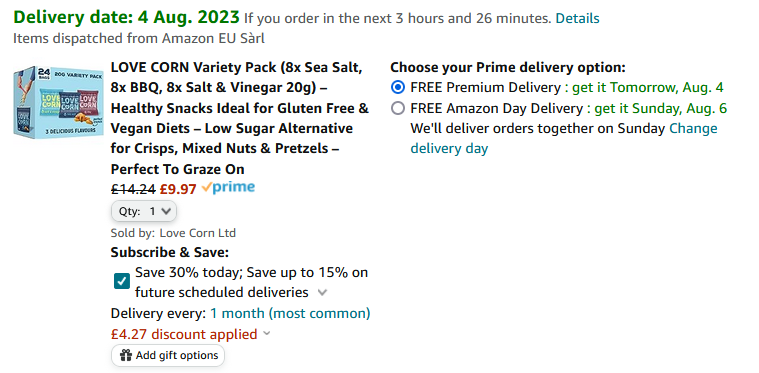Select FREE Premium Delivery radio option
Image resolution: width=759 pixels, height=373 pixels.
coord(398,88)
